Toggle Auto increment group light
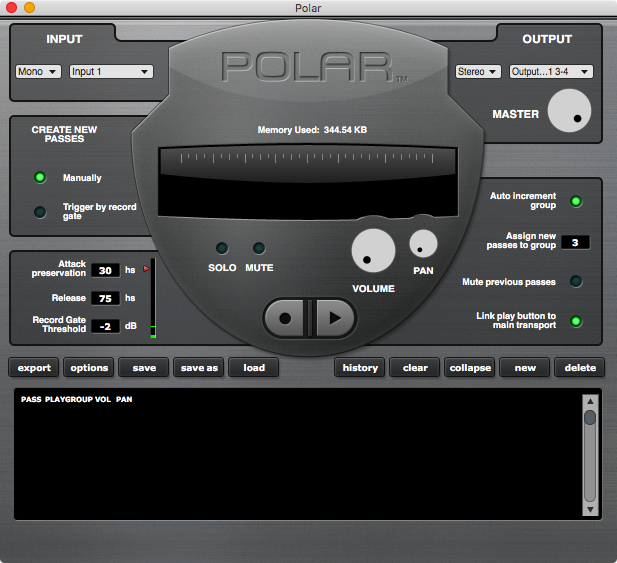 coord(576,201)
